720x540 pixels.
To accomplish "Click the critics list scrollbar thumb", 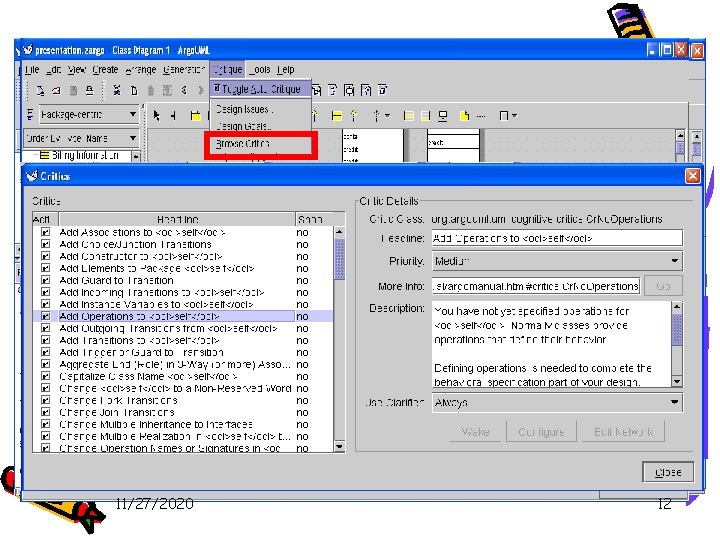I will point(339,259).
